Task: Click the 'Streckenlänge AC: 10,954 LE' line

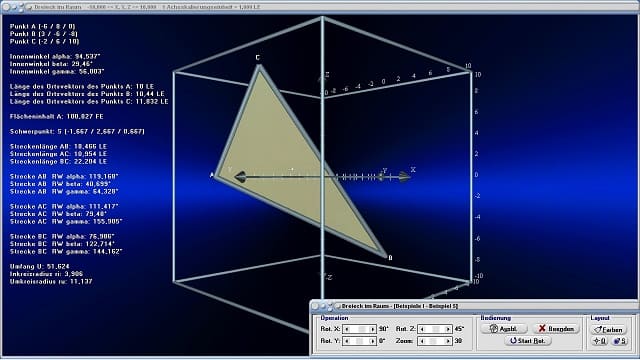Action: pyautogui.click(x=58, y=154)
